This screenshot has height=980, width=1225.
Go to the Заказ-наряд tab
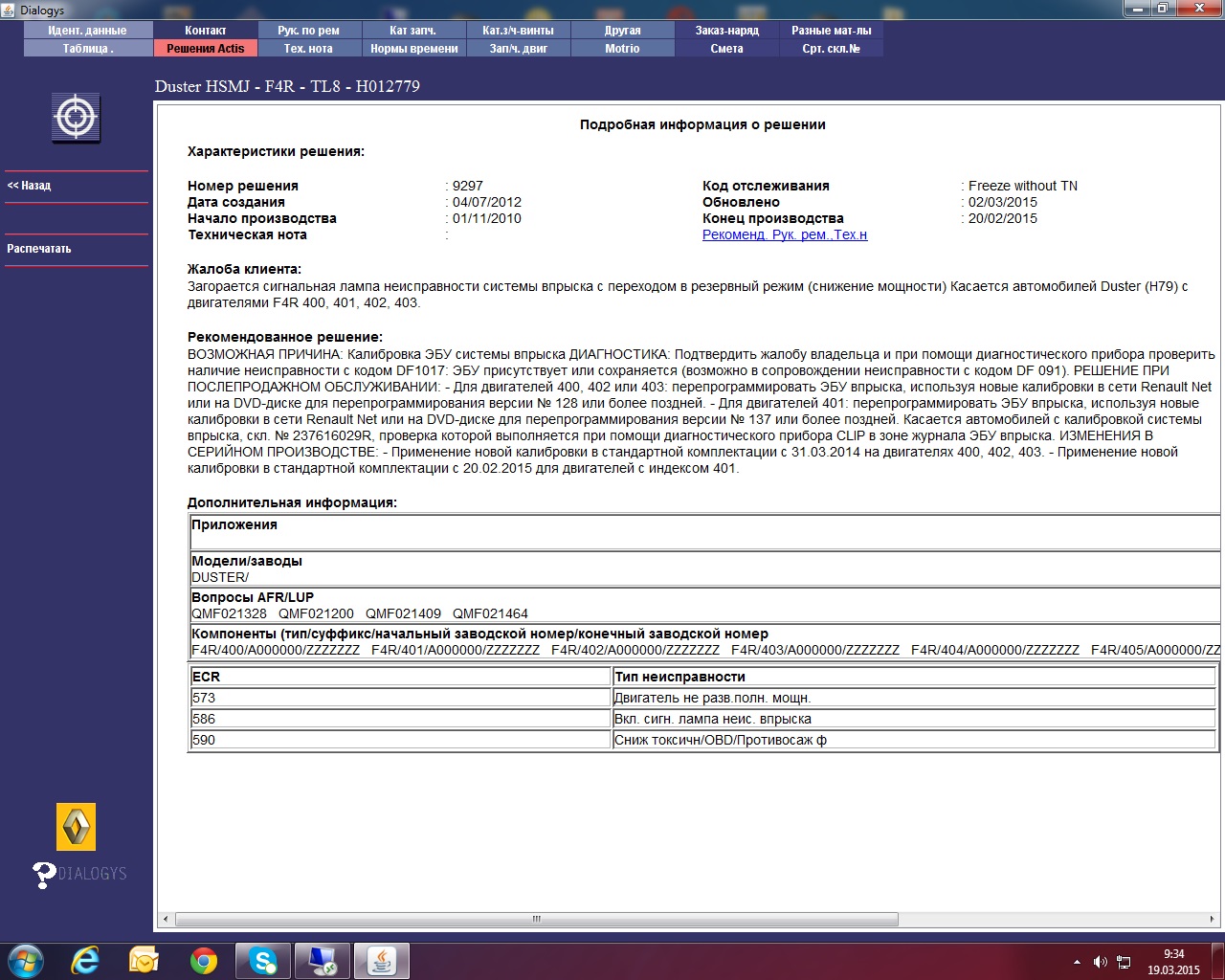(x=726, y=31)
